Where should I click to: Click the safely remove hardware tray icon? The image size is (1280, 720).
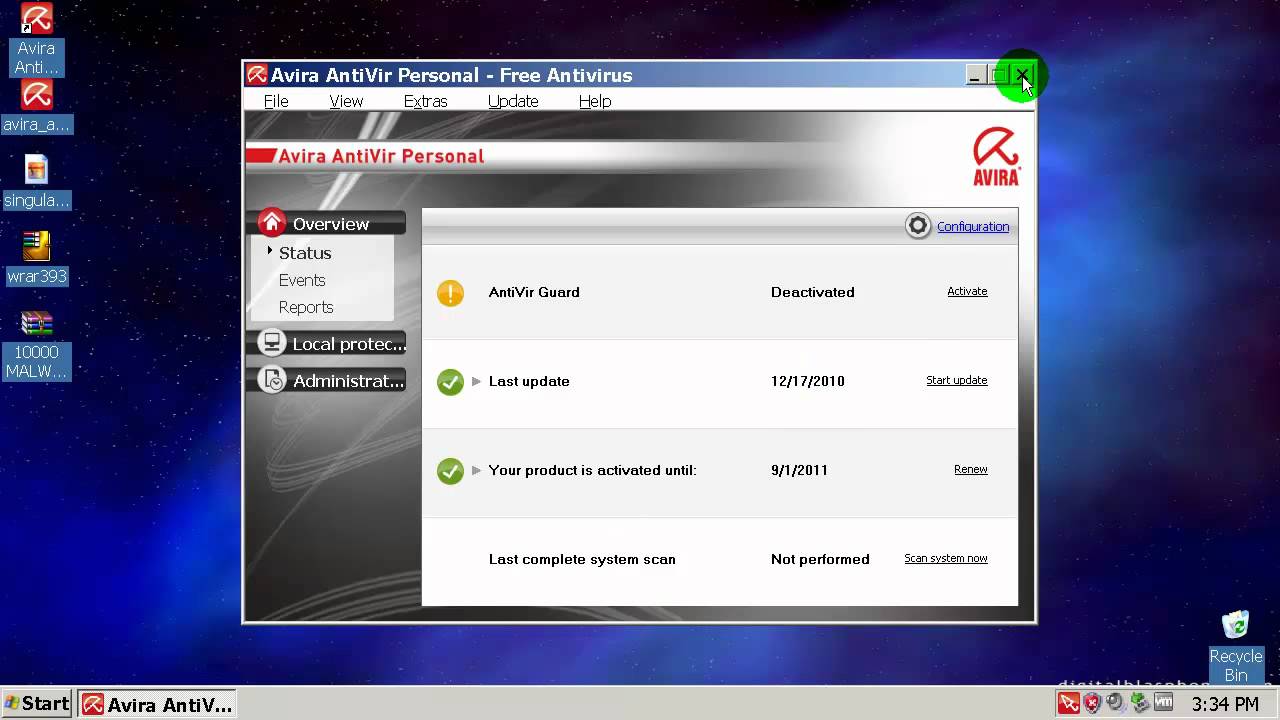(x=1139, y=704)
